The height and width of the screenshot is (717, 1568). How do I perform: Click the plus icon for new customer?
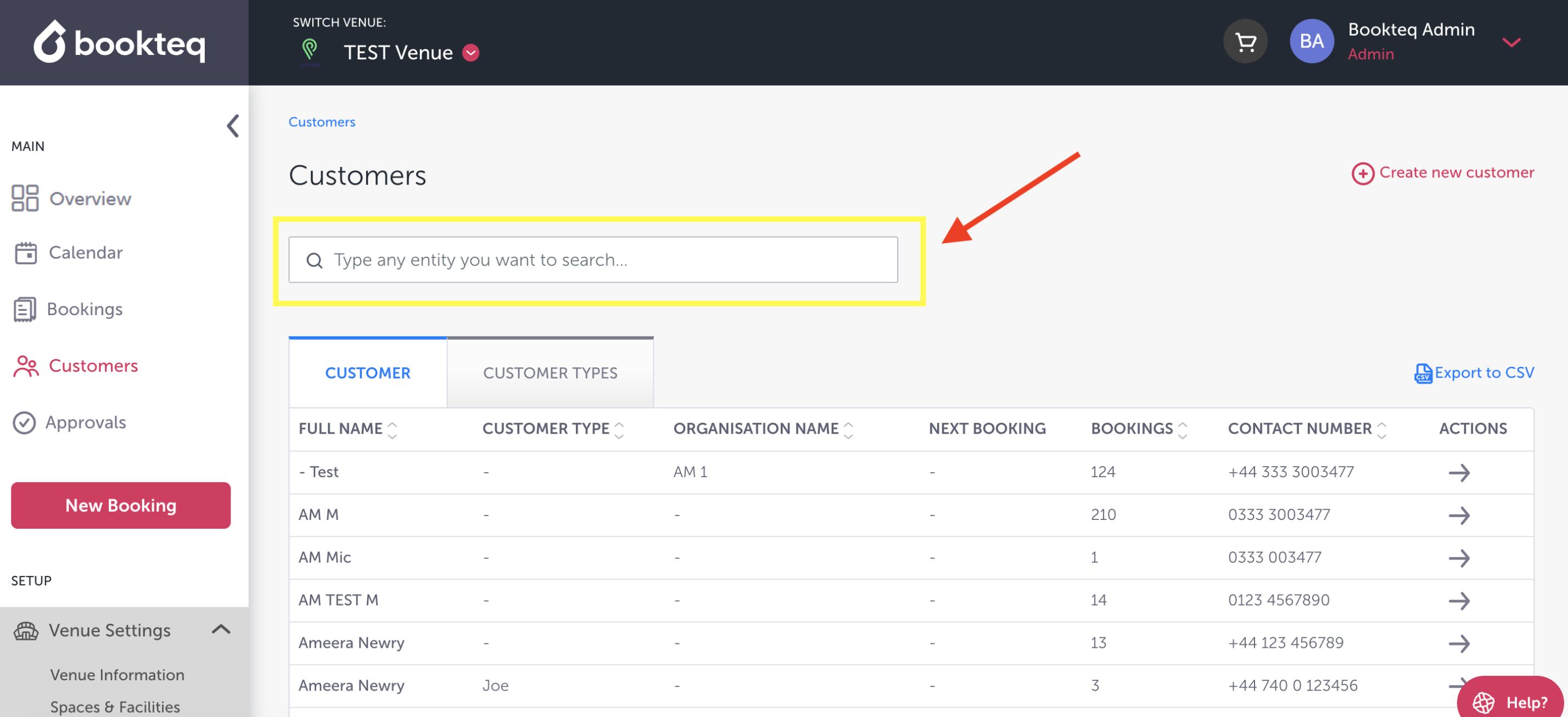click(1362, 173)
